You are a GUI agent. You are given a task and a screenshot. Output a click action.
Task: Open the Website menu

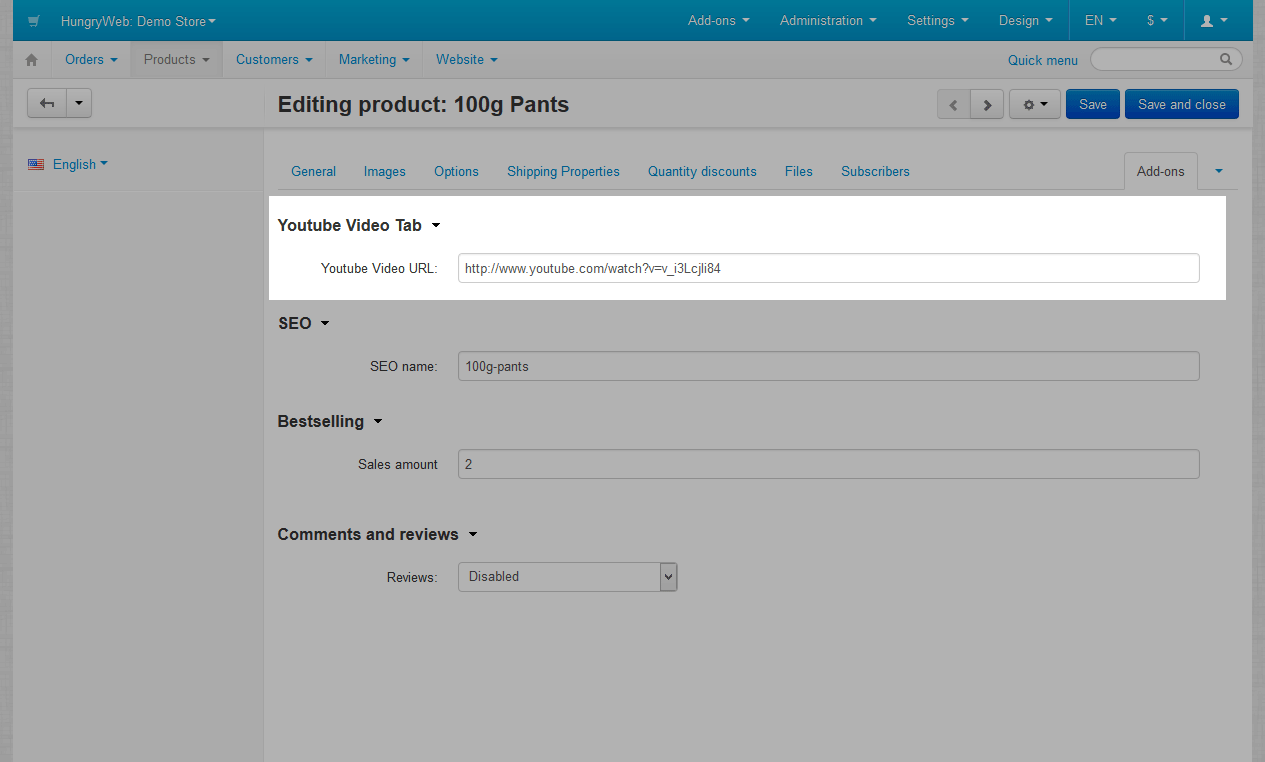(x=467, y=59)
